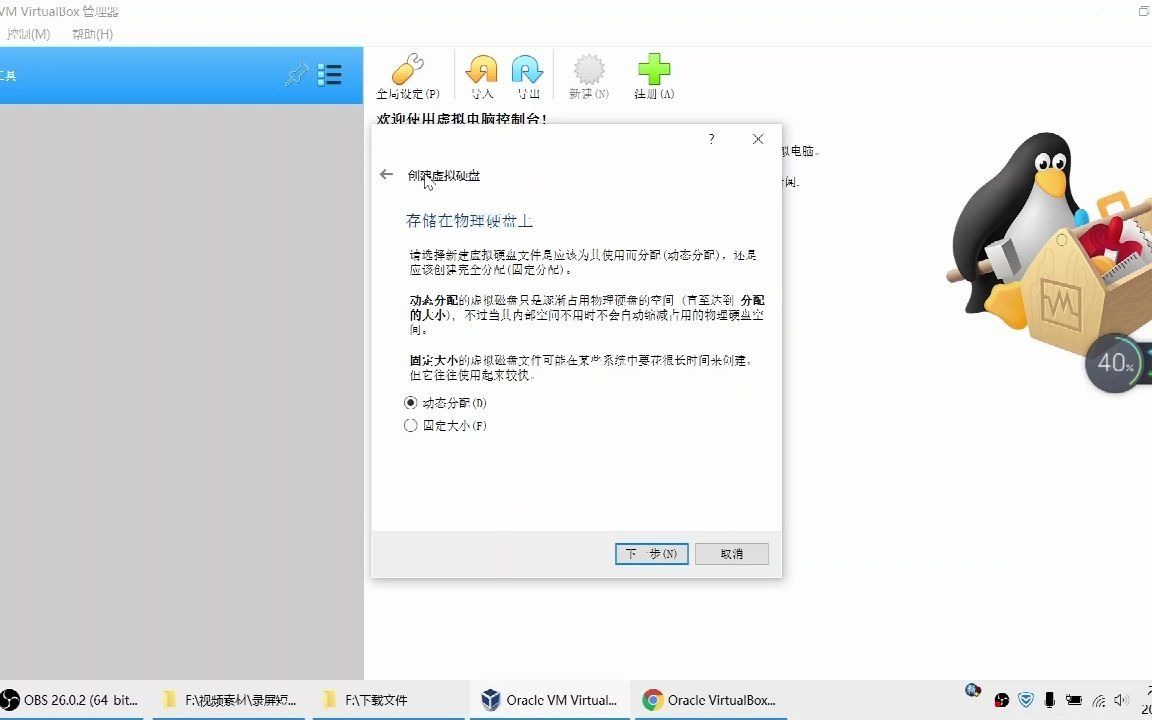Open the 帮助(H) menu
Screen dimensions: 1152x720
(x=90, y=33)
